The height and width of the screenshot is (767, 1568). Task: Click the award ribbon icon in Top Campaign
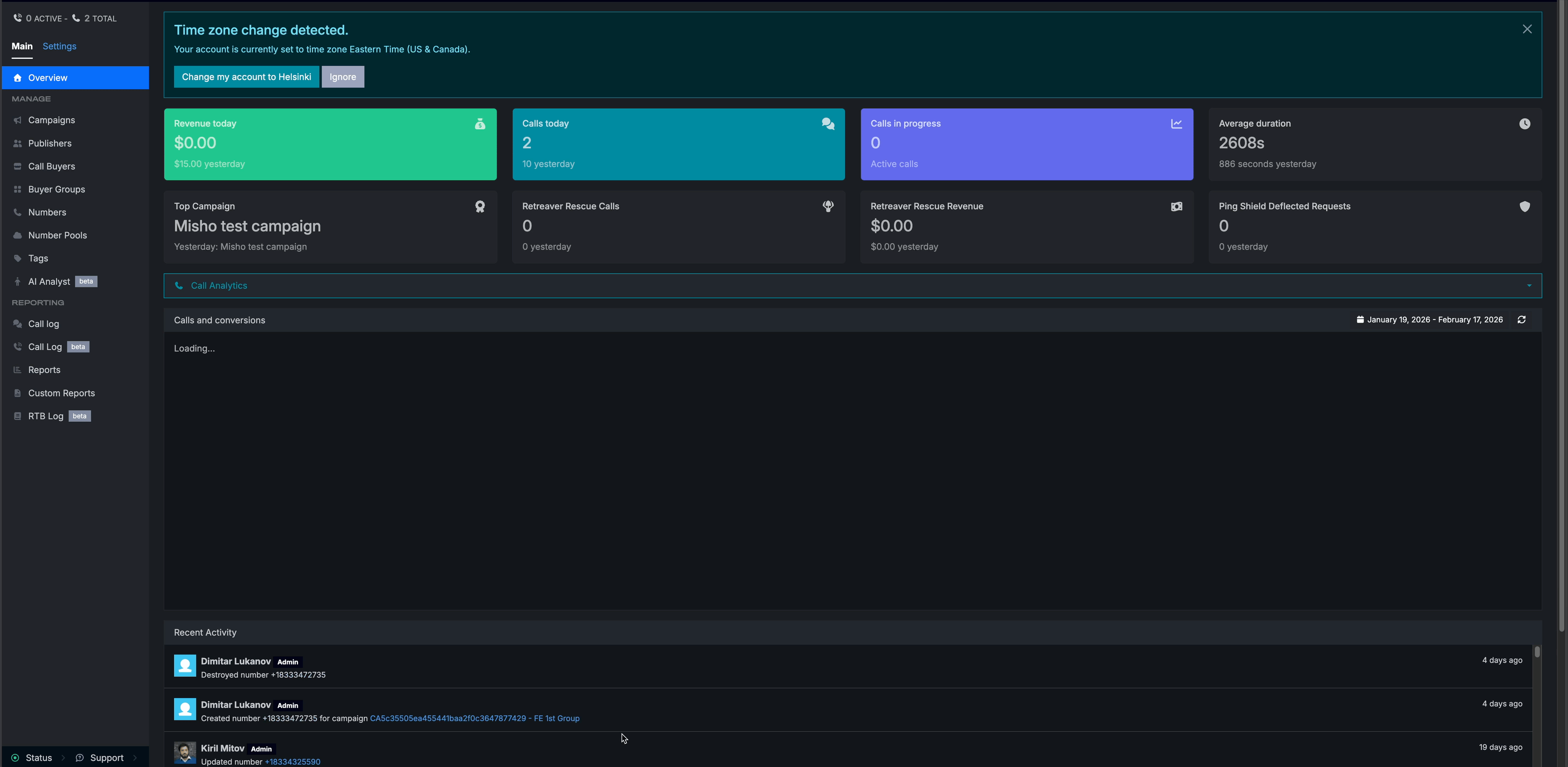pos(480,207)
